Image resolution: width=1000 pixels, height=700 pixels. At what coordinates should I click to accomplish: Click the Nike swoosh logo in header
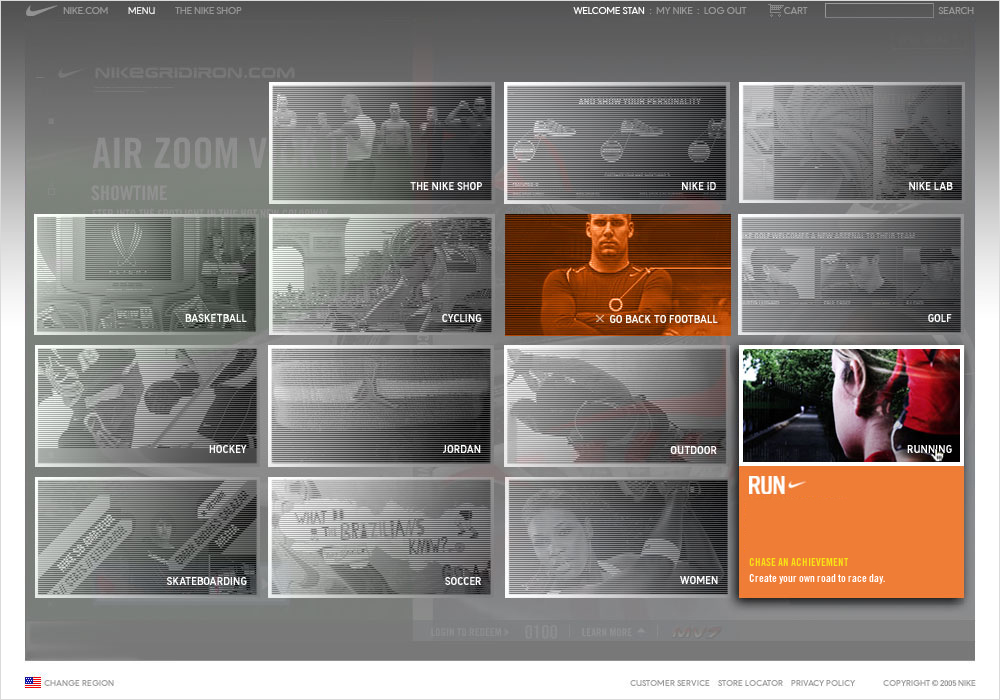tap(40, 11)
